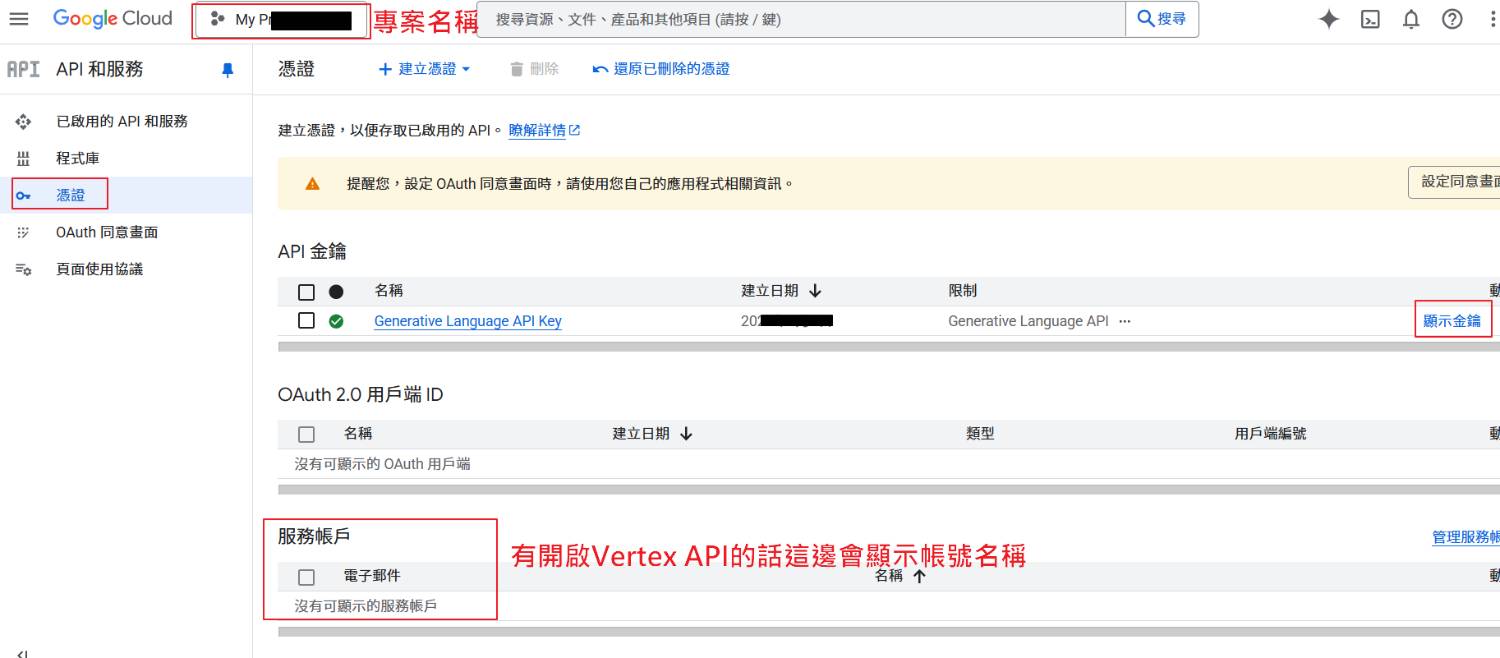
Task: Click the trash icon 刪除 button
Action: click(534, 69)
